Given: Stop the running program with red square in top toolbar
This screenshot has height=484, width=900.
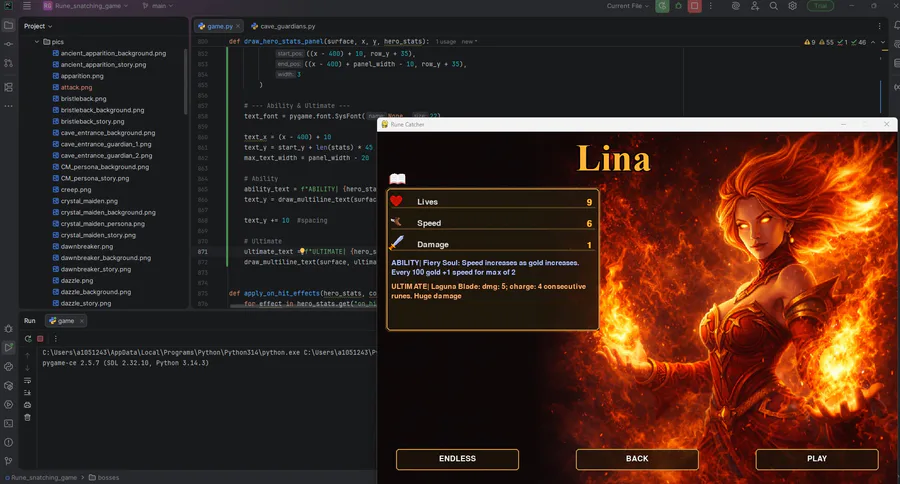Looking at the screenshot, I should coord(695,6).
